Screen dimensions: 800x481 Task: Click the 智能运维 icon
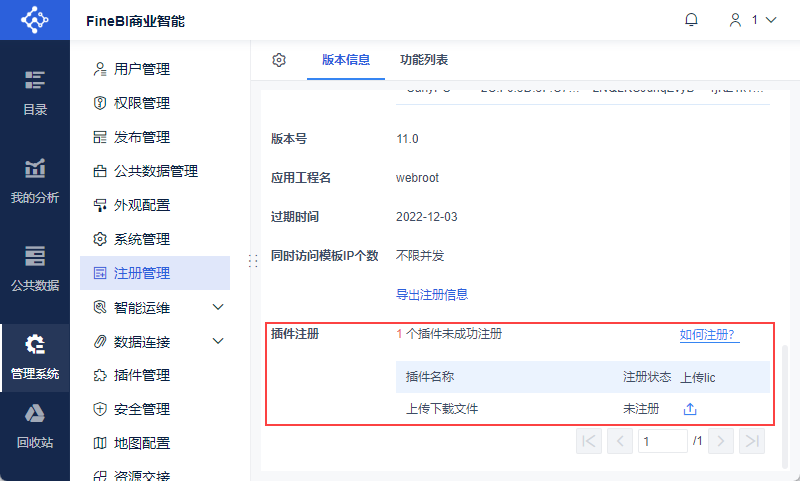click(x=100, y=308)
